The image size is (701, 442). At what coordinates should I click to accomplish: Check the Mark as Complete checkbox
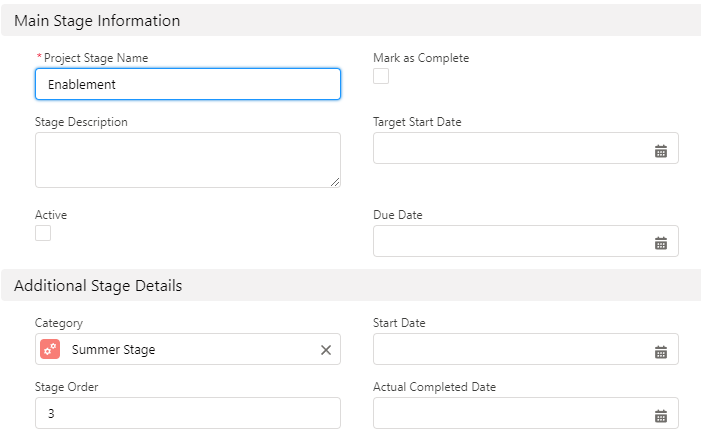381,76
